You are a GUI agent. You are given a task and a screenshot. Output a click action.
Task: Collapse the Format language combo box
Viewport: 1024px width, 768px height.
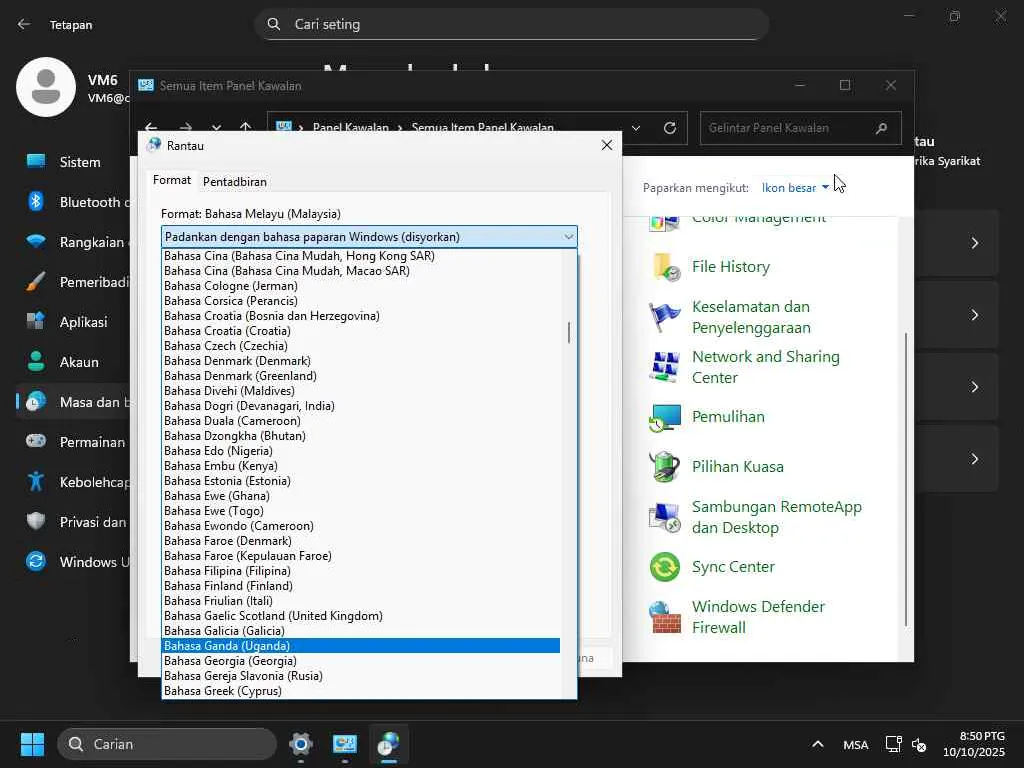(x=568, y=237)
